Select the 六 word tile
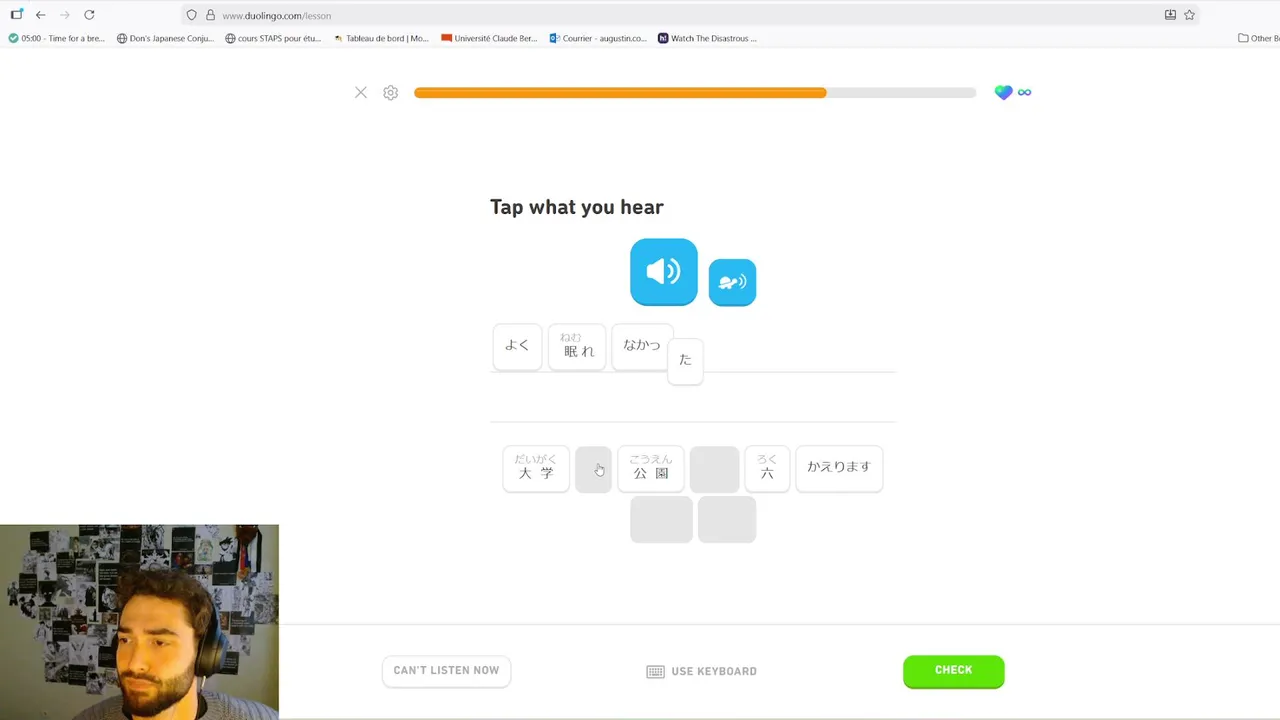The width and height of the screenshot is (1280, 720). point(767,469)
